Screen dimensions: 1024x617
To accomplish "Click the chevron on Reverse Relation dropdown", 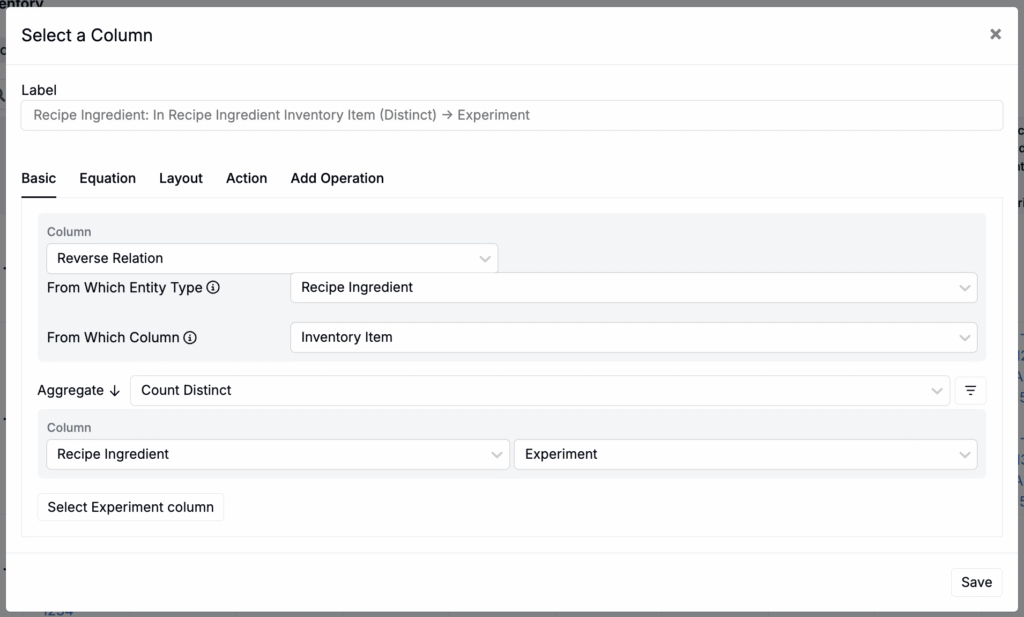I will (485, 258).
